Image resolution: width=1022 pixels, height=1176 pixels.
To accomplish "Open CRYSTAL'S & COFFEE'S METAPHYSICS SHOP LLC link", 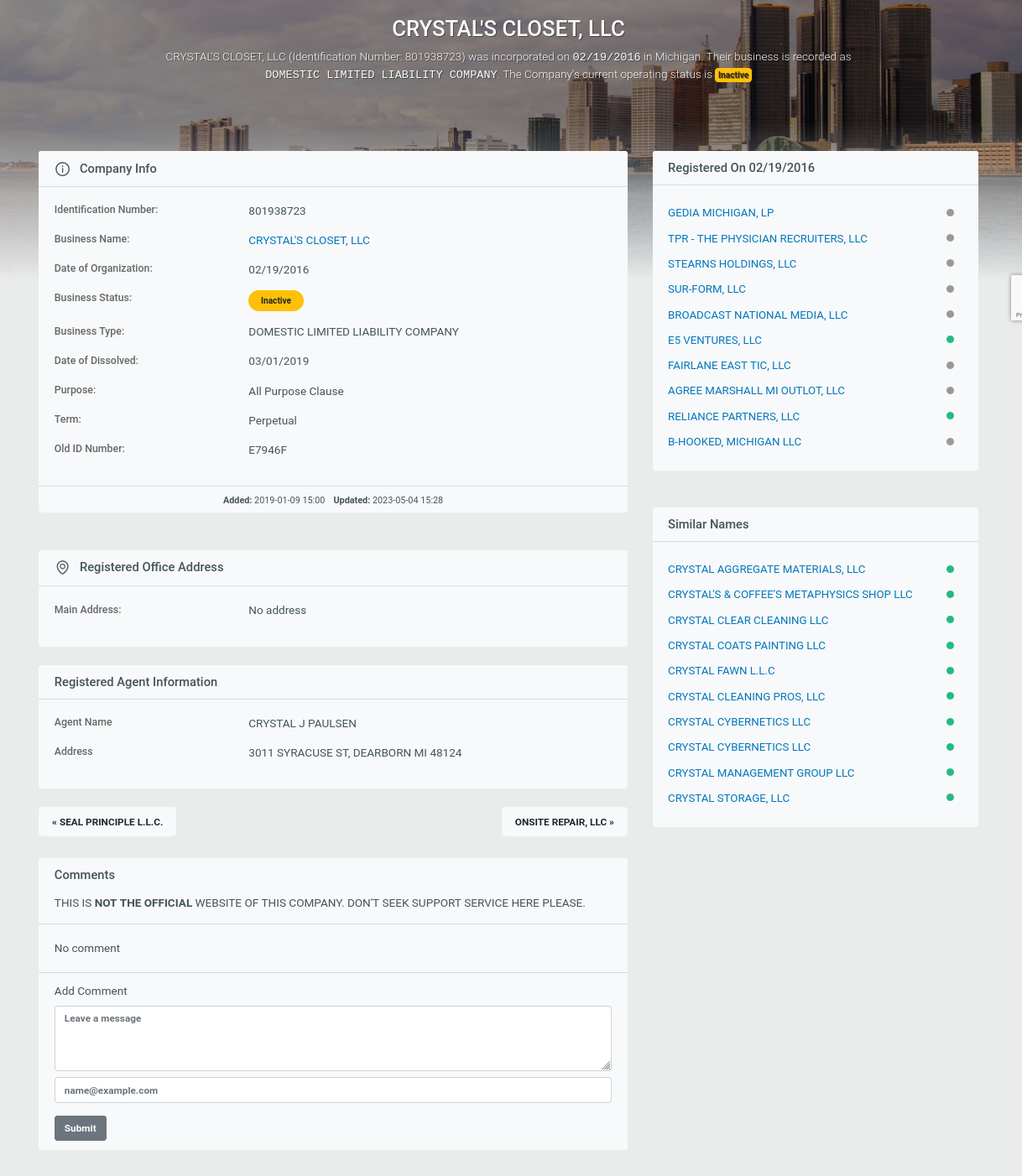I will [x=790, y=594].
